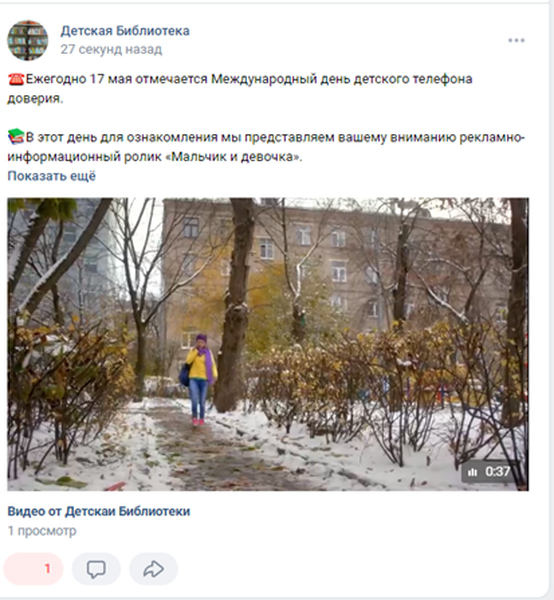This screenshot has height=600, width=554.
Task: Open the three-dots post options menu
Action: (516, 40)
